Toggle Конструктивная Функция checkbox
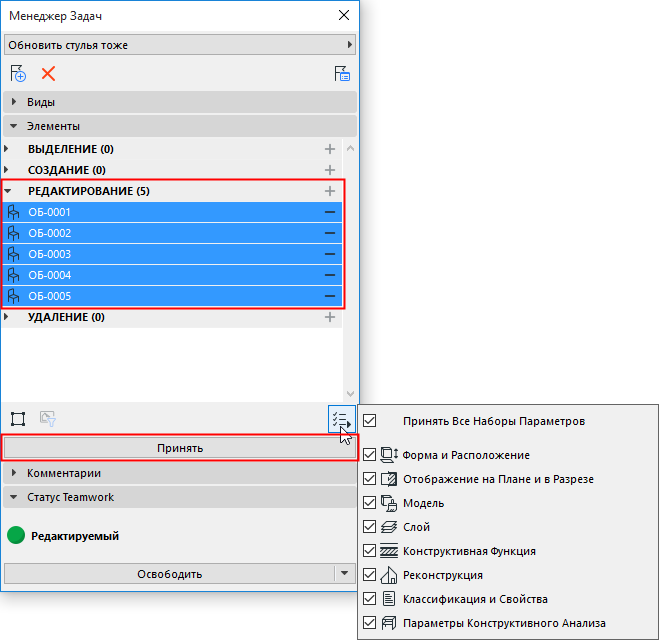The width and height of the screenshot is (659, 640). click(x=369, y=550)
